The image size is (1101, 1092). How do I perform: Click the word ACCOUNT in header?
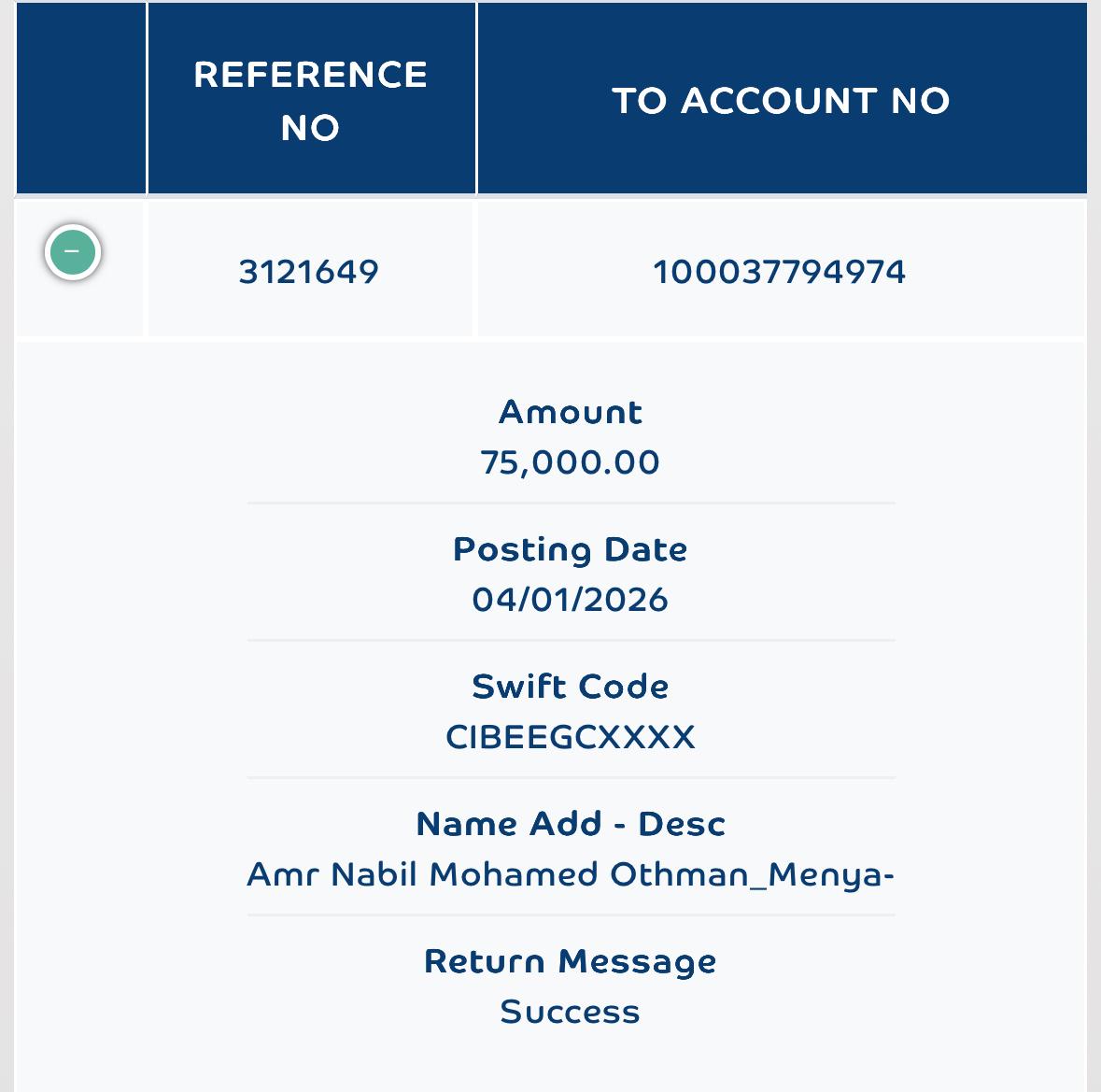click(780, 101)
